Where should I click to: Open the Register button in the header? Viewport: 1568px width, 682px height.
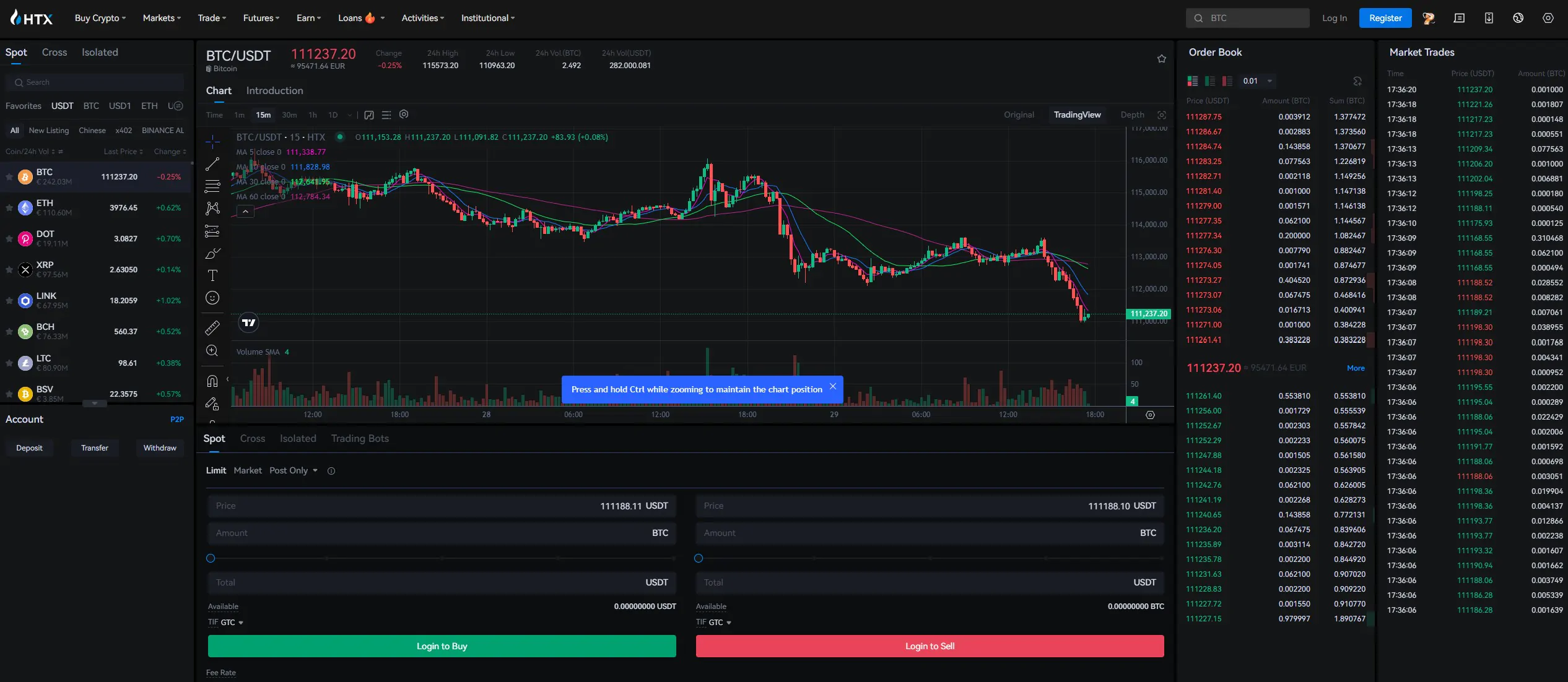(x=1385, y=18)
